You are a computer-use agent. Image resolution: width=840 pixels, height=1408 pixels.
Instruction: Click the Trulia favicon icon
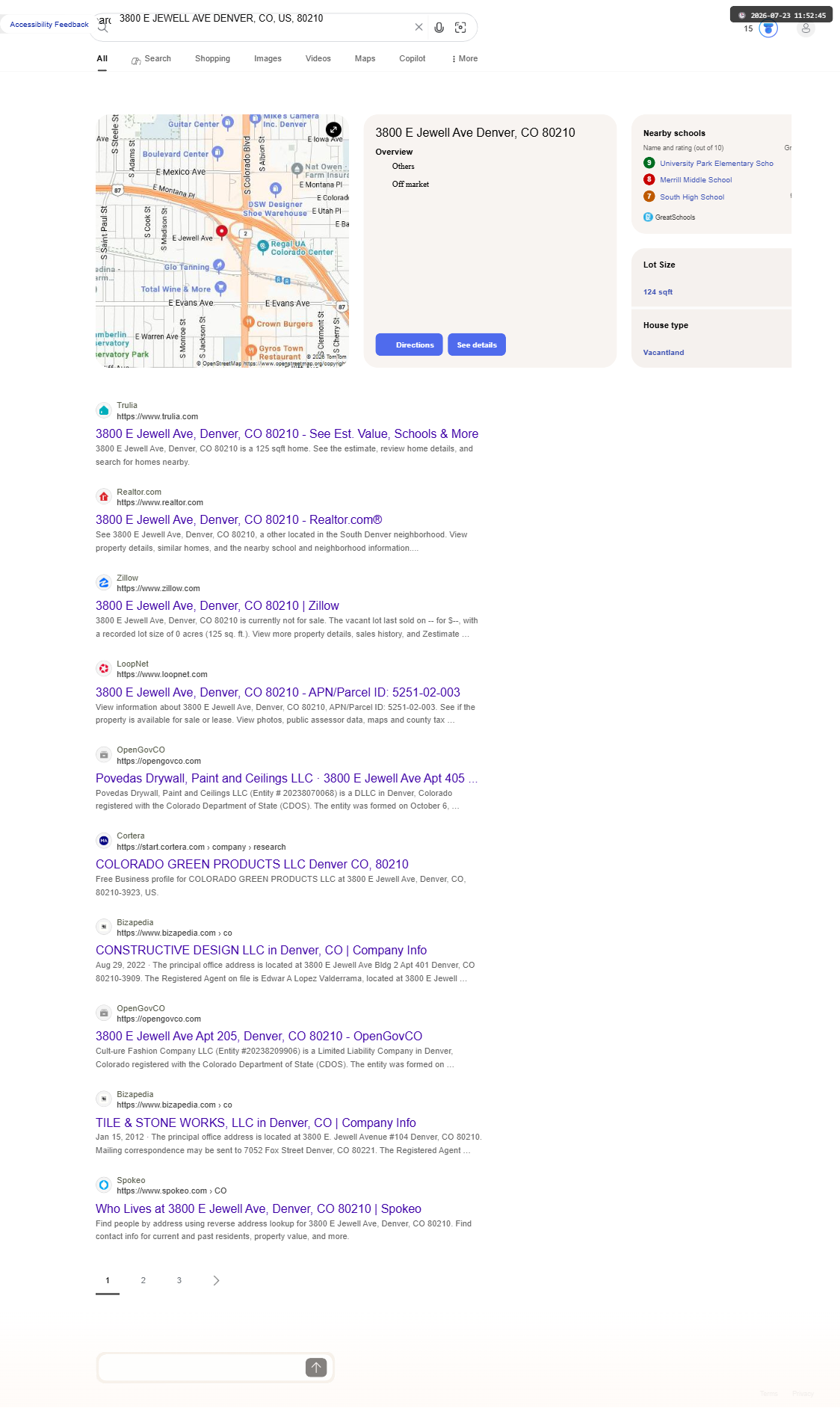point(104,410)
